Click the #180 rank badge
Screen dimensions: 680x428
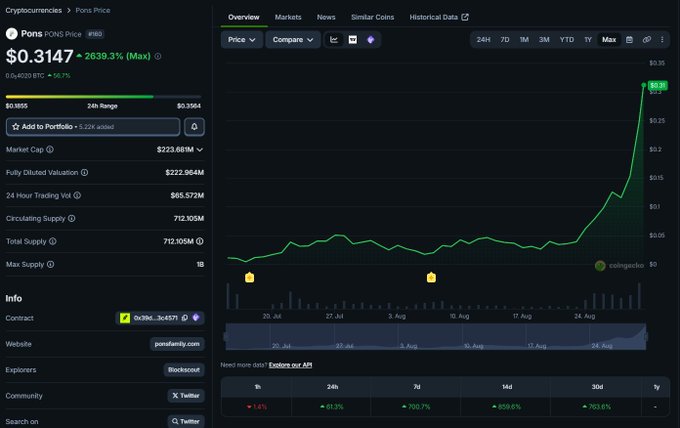pos(95,34)
